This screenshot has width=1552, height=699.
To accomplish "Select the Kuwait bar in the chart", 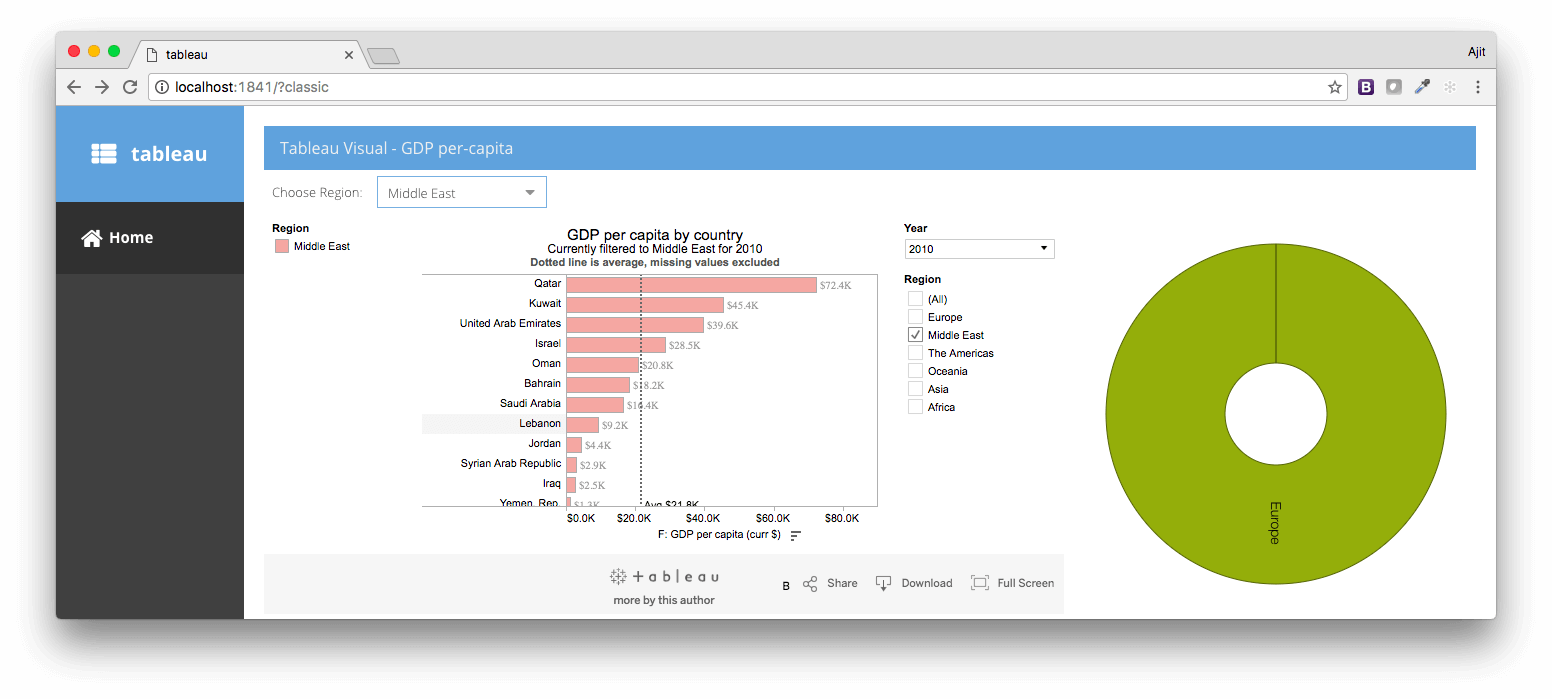I will (645, 305).
